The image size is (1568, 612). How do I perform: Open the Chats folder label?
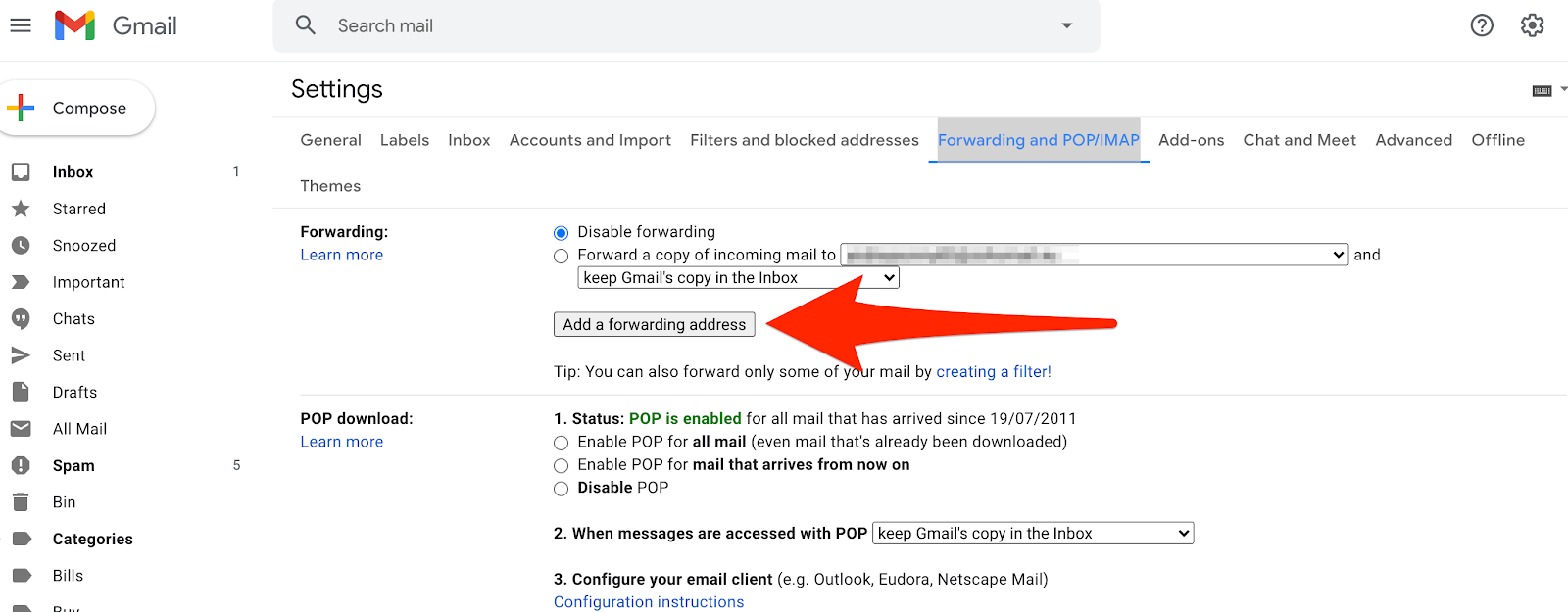73,319
